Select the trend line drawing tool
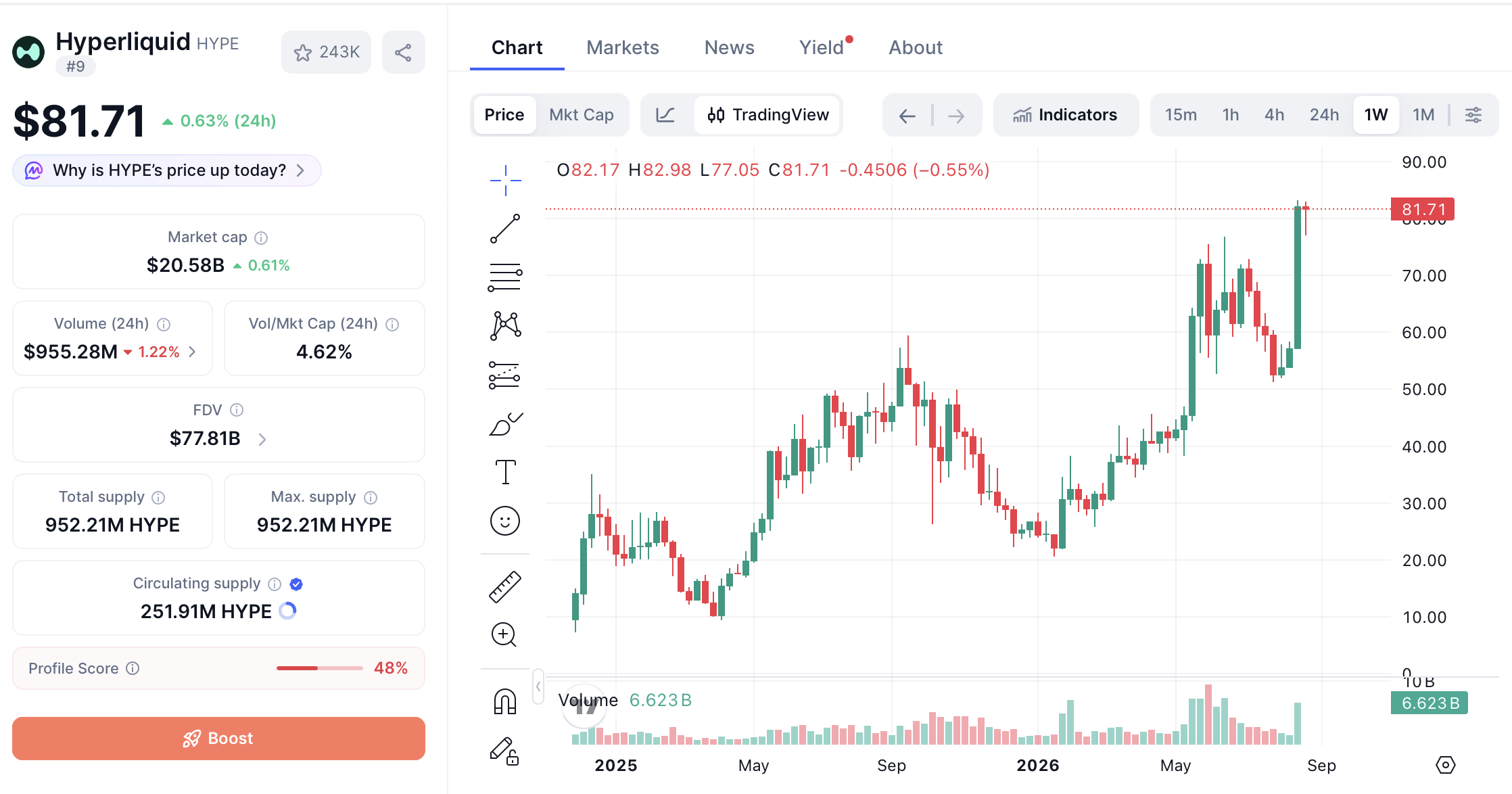 (505, 229)
